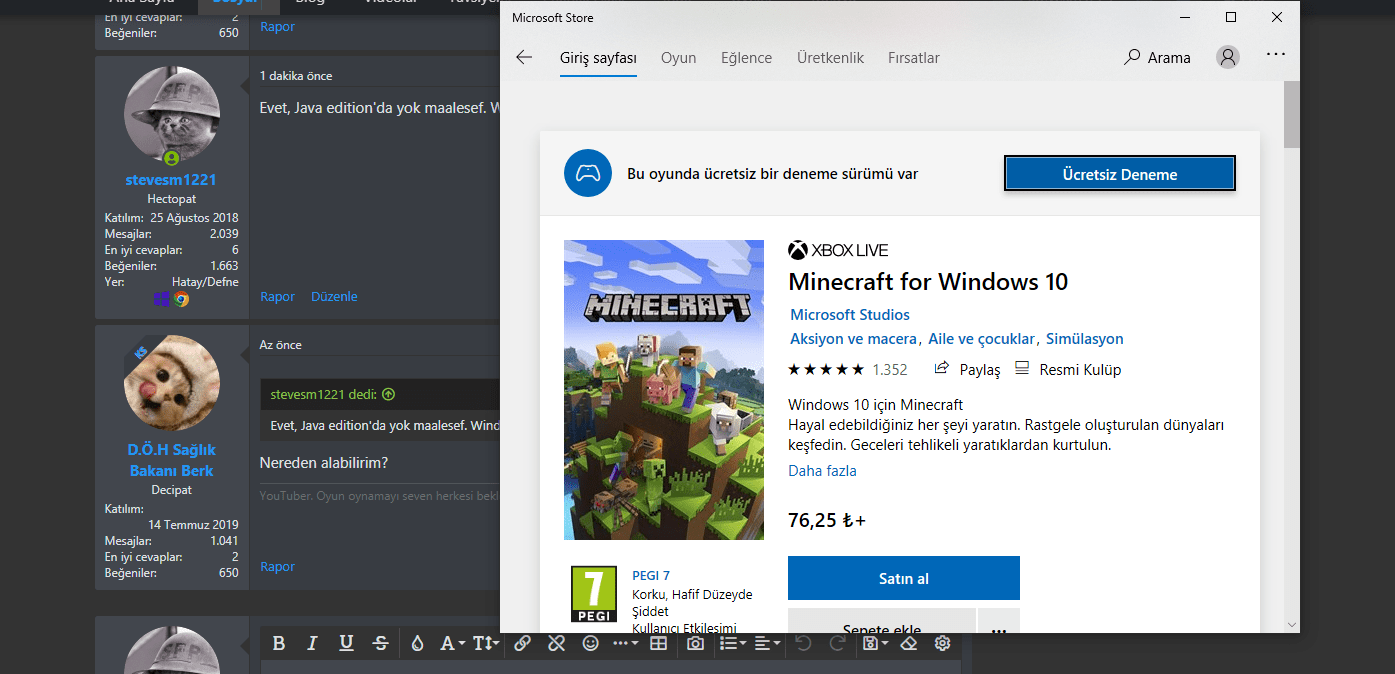
Task: Click Satın al to buy Minecraft
Action: point(904,578)
